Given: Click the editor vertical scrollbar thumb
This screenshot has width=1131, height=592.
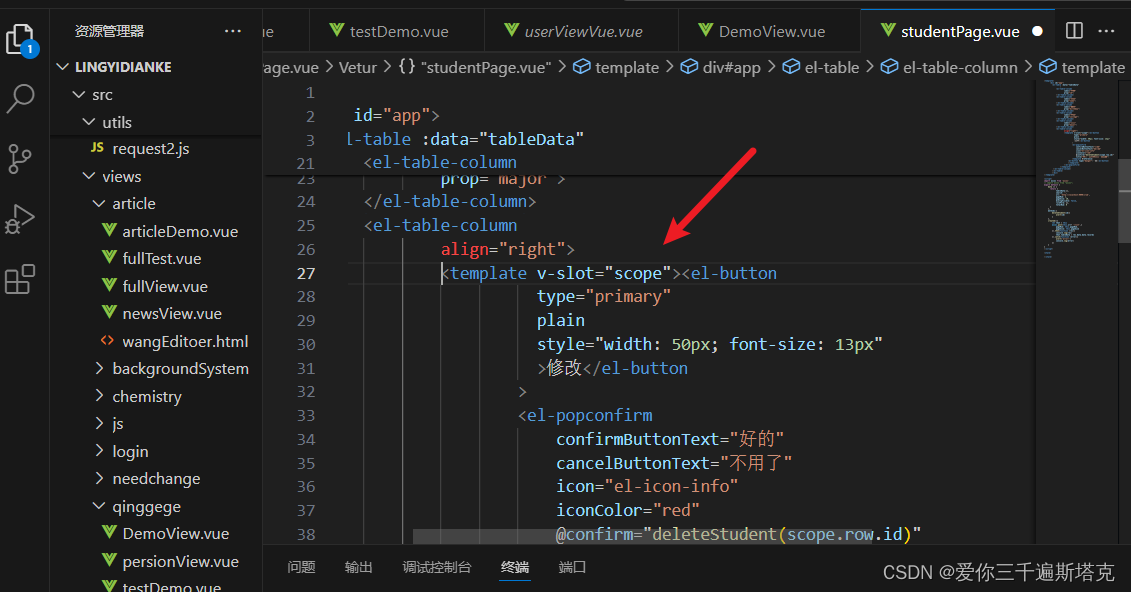Looking at the screenshot, I should pos(1124,201).
